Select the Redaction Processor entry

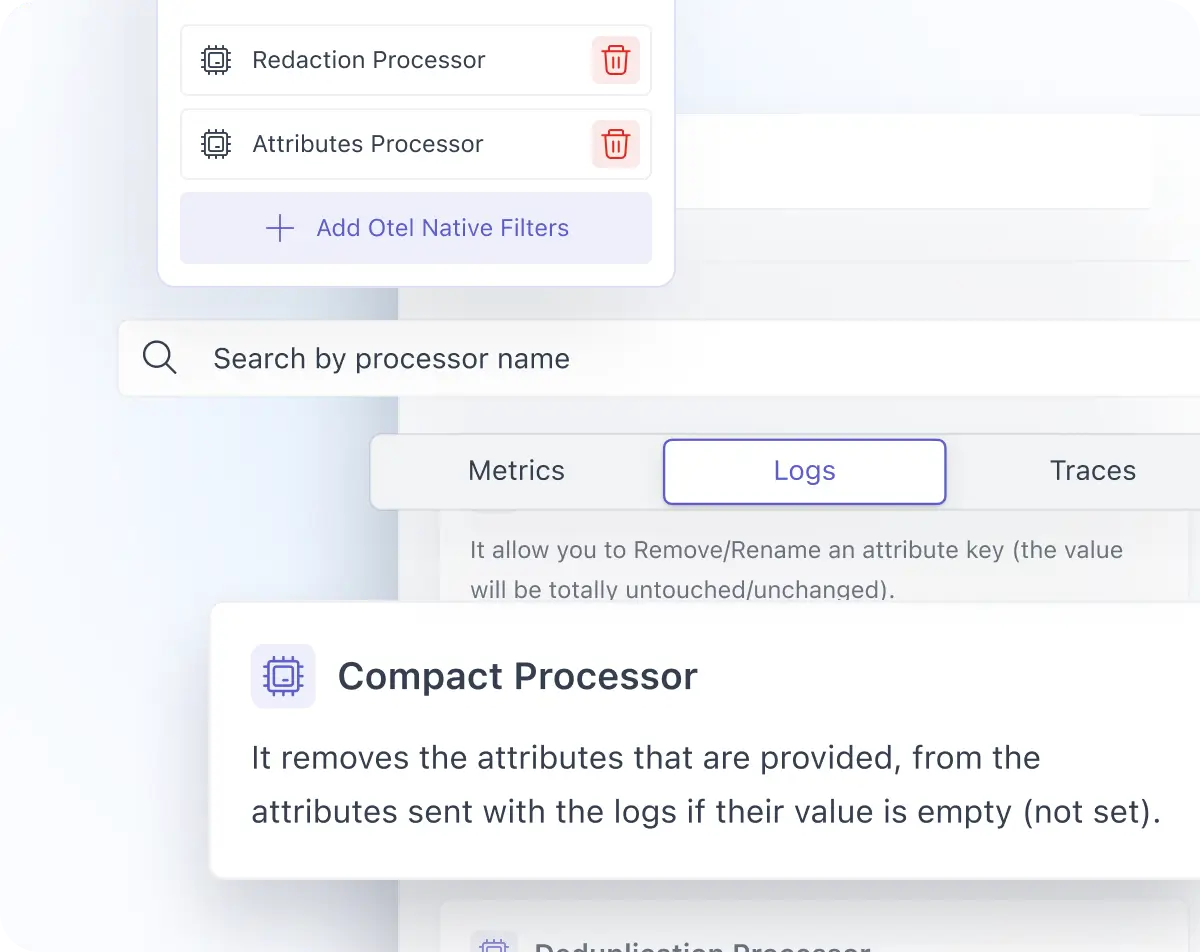(x=368, y=60)
